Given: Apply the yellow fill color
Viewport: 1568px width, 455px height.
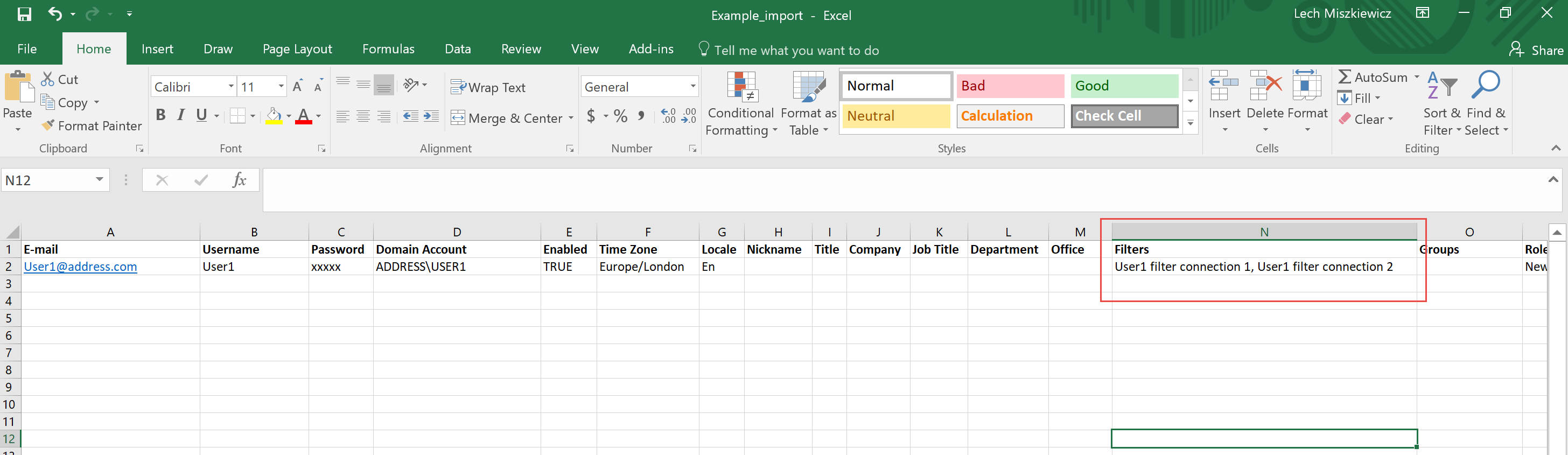Looking at the screenshot, I should (x=274, y=116).
